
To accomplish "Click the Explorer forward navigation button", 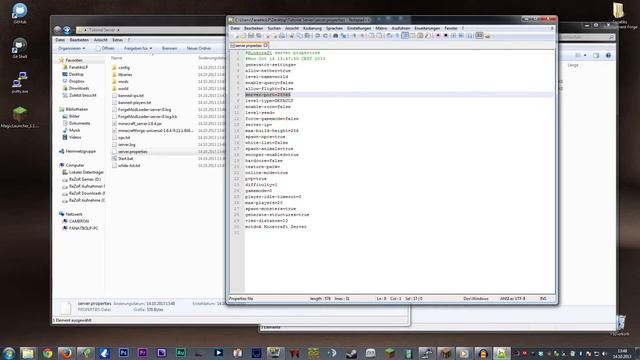I will coord(67,30).
